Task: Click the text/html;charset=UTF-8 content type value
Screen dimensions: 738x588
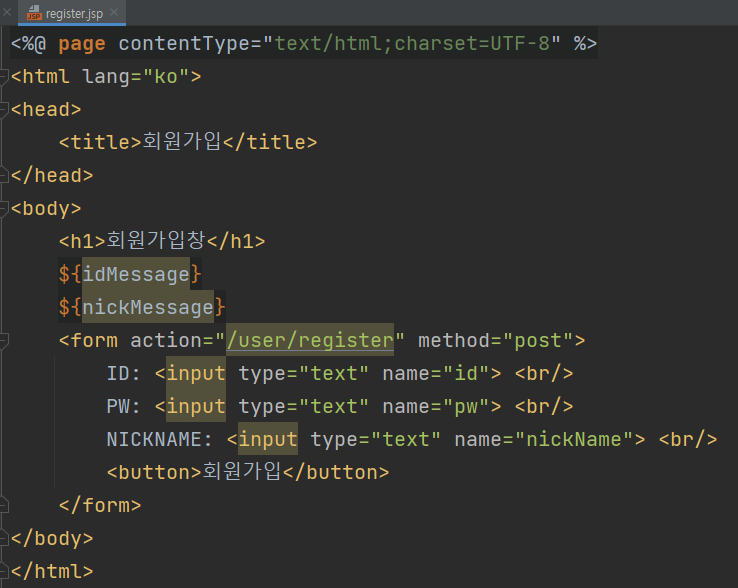Action: [x=412, y=43]
